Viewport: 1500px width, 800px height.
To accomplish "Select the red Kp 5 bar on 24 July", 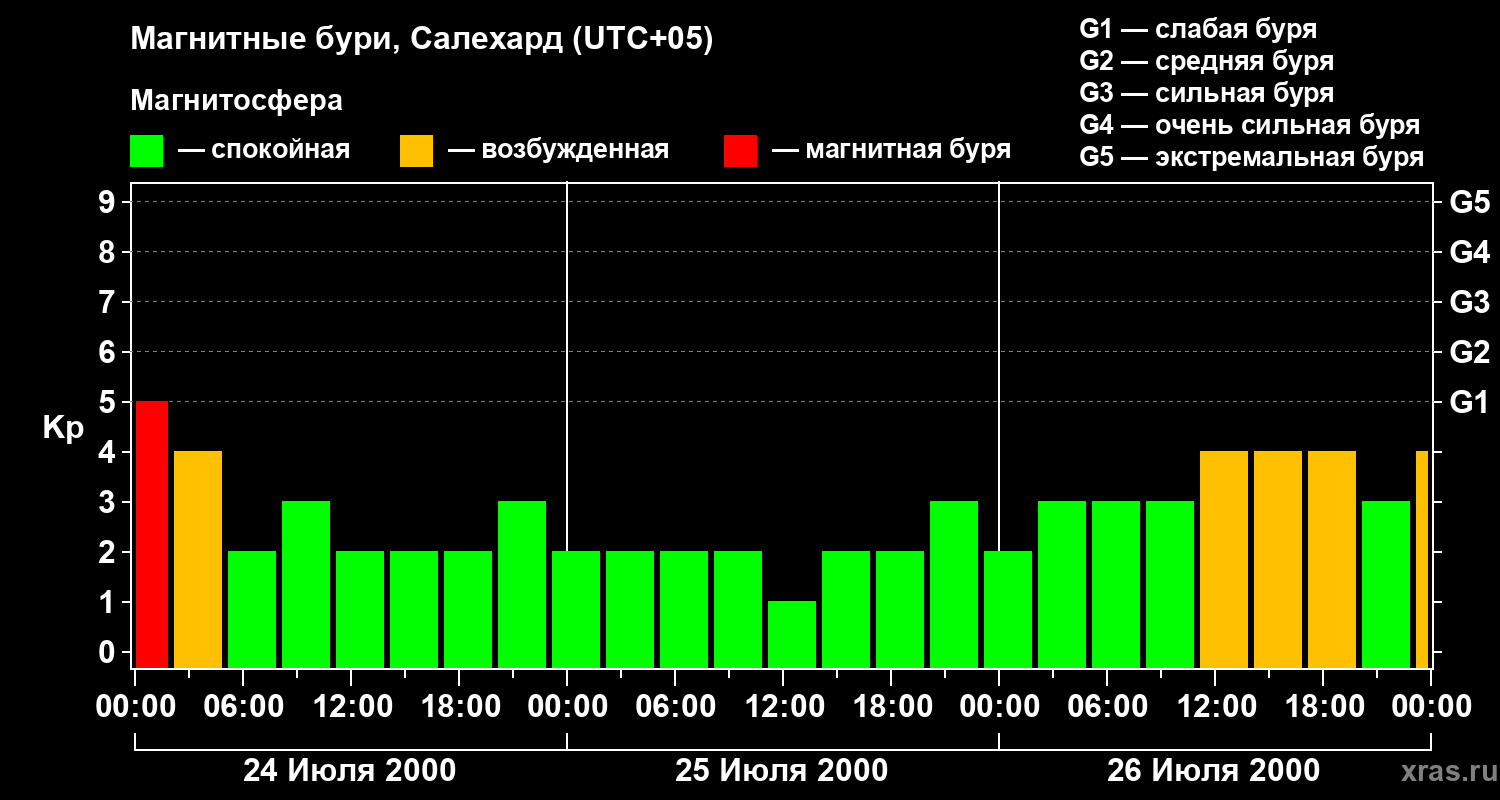I will coord(152,534).
